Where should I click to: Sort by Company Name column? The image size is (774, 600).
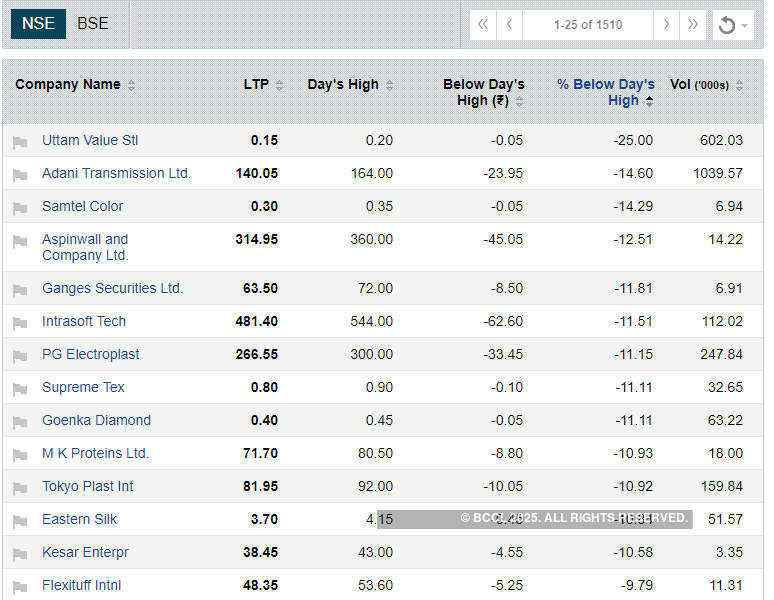(x=75, y=85)
